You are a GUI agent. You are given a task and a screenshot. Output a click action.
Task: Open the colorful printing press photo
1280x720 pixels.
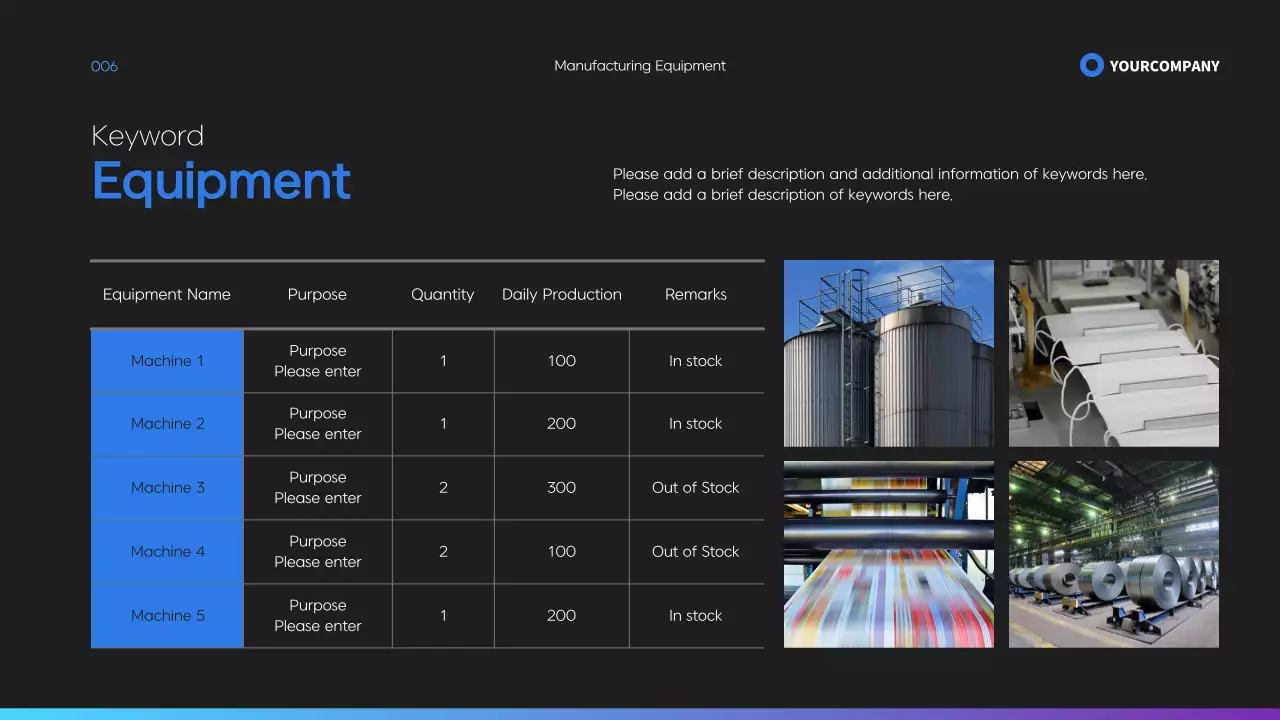[888, 554]
